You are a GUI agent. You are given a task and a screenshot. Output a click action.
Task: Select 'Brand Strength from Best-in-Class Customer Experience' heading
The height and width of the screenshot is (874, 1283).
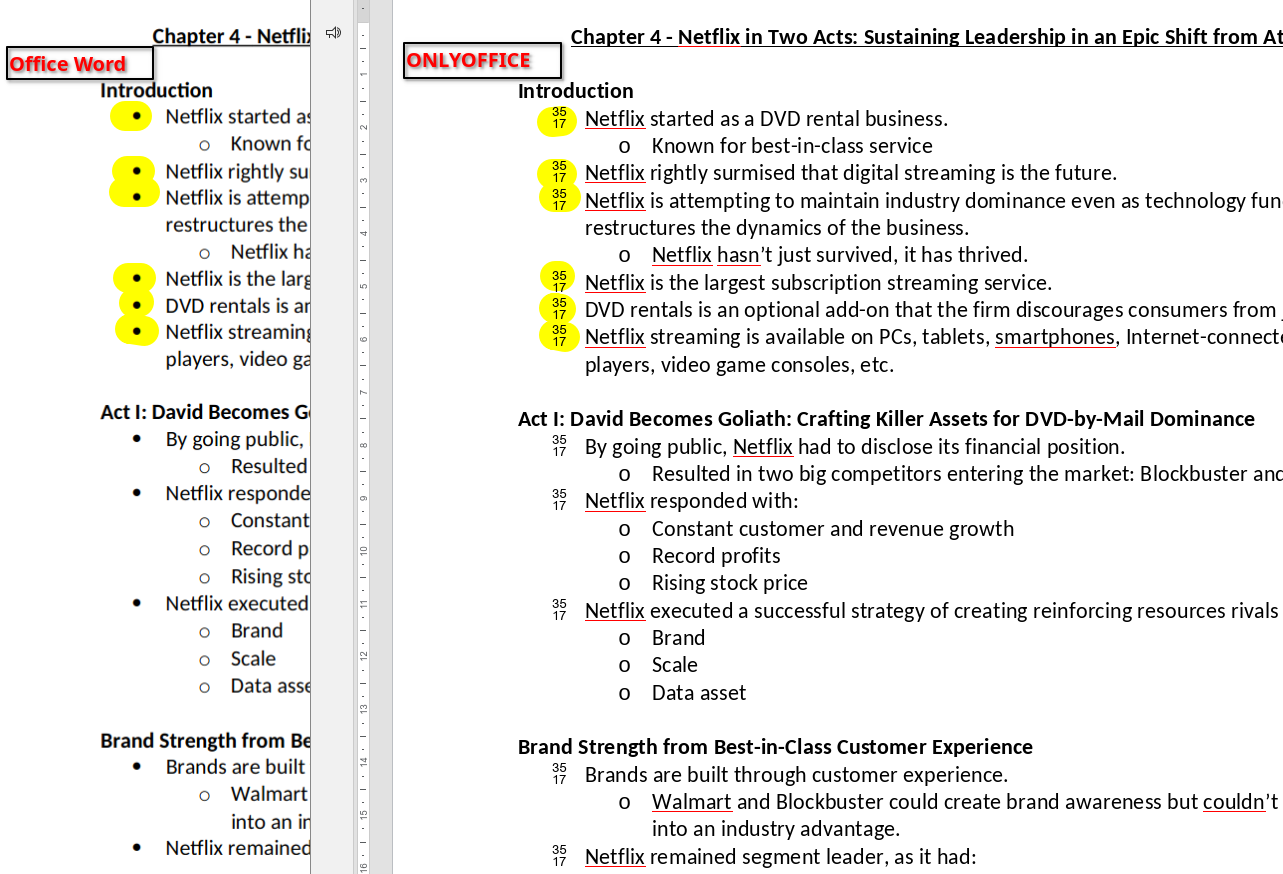(775, 747)
